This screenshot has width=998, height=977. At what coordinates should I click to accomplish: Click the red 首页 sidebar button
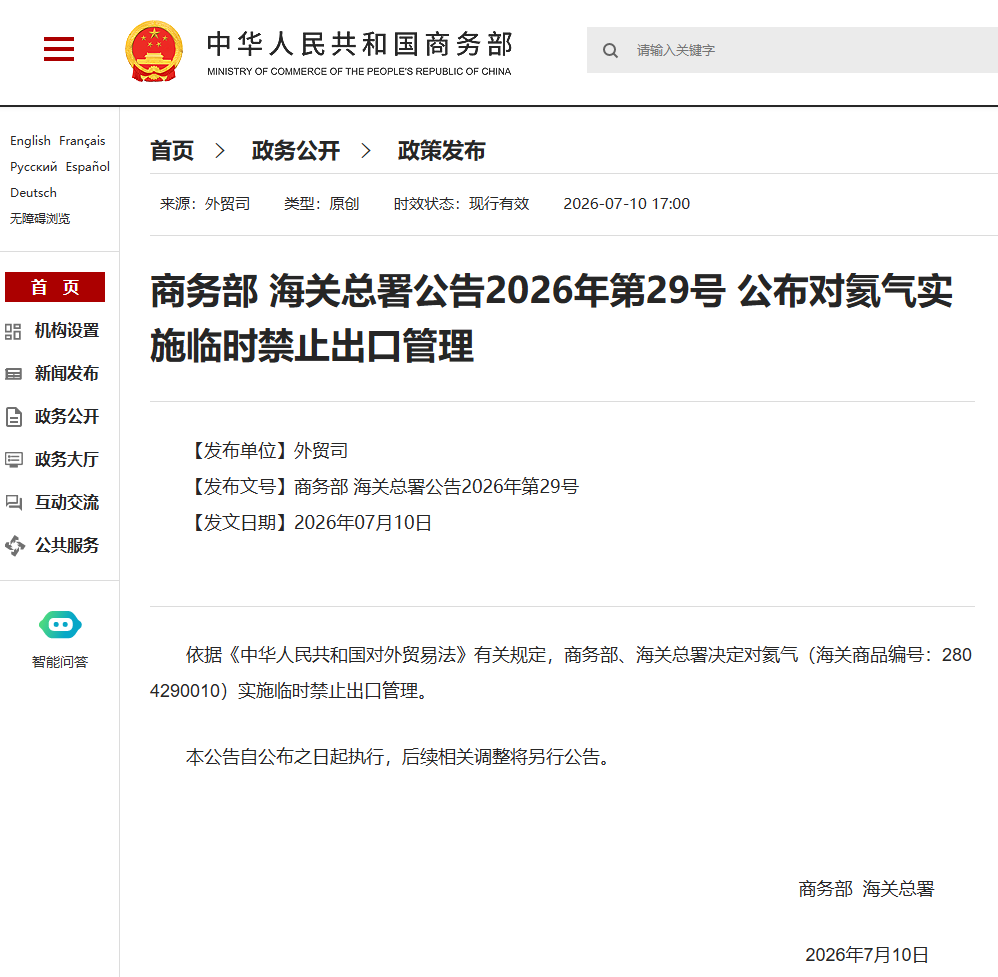[x=55, y=287]
